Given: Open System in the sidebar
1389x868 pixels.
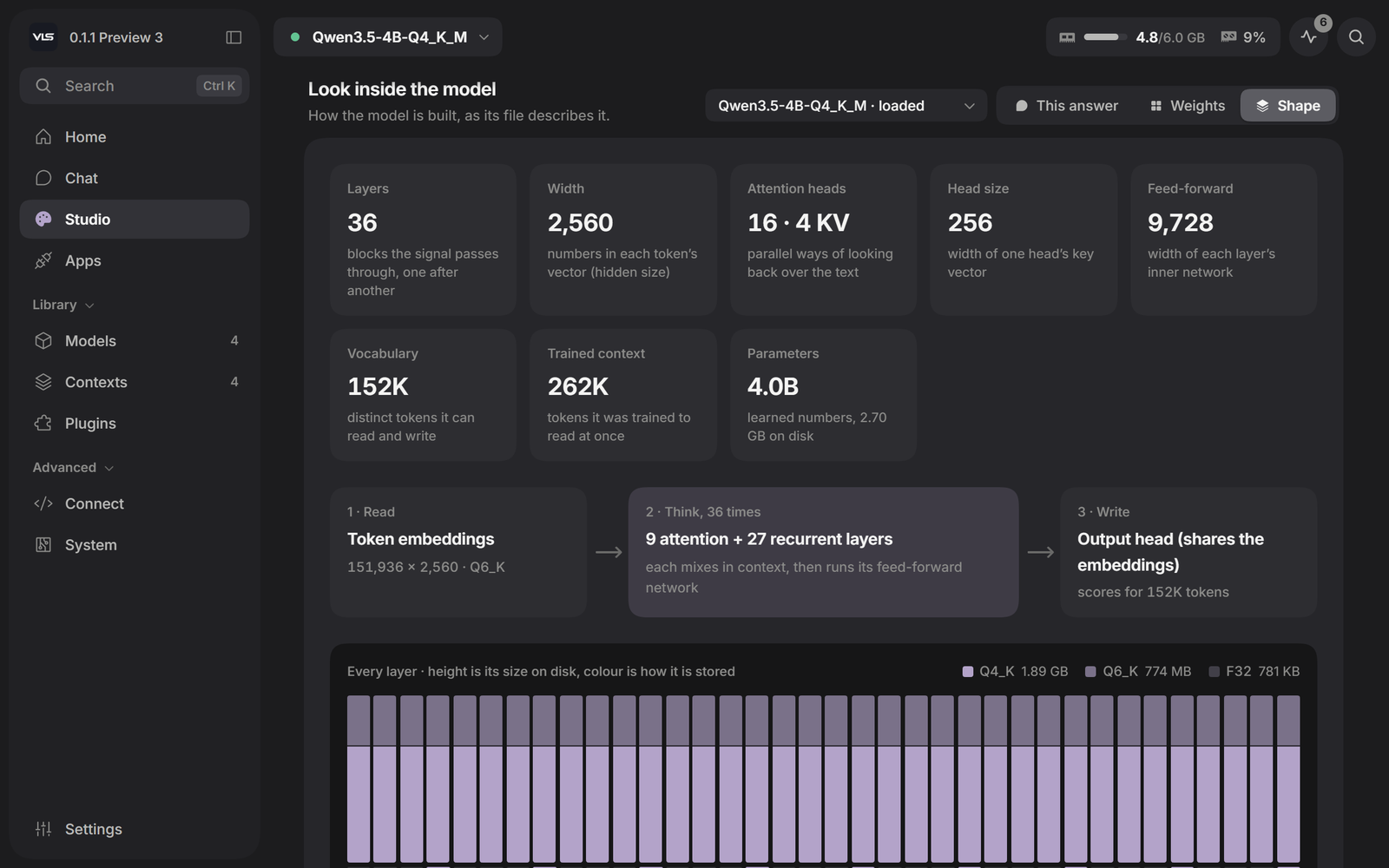Looking at the screenshot, I should (135, 544).
